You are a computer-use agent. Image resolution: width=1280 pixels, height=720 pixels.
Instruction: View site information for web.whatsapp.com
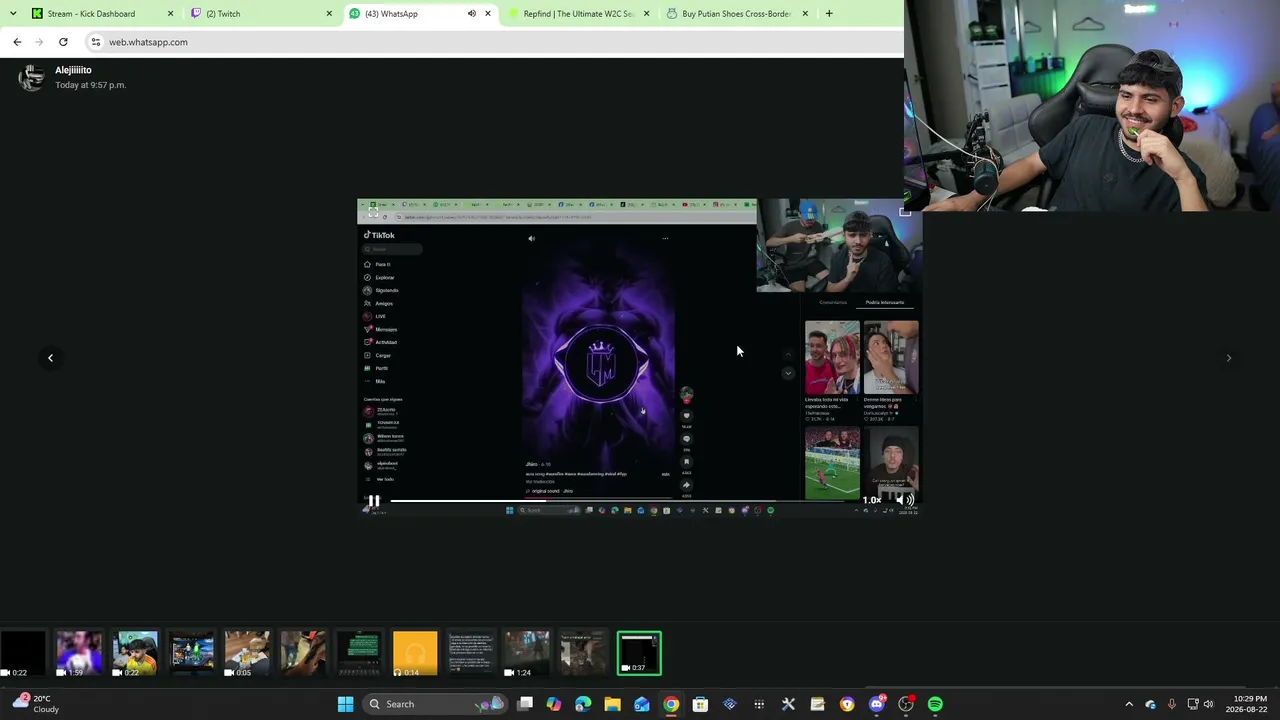[95, 42]
